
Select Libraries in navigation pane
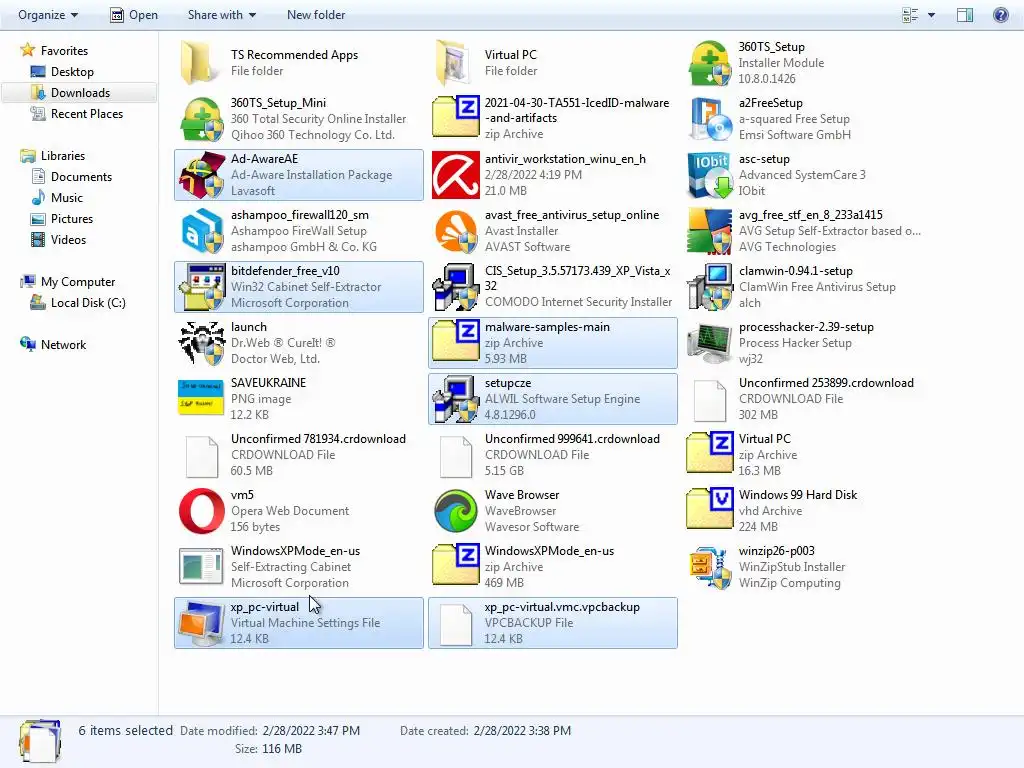(53, 155)
